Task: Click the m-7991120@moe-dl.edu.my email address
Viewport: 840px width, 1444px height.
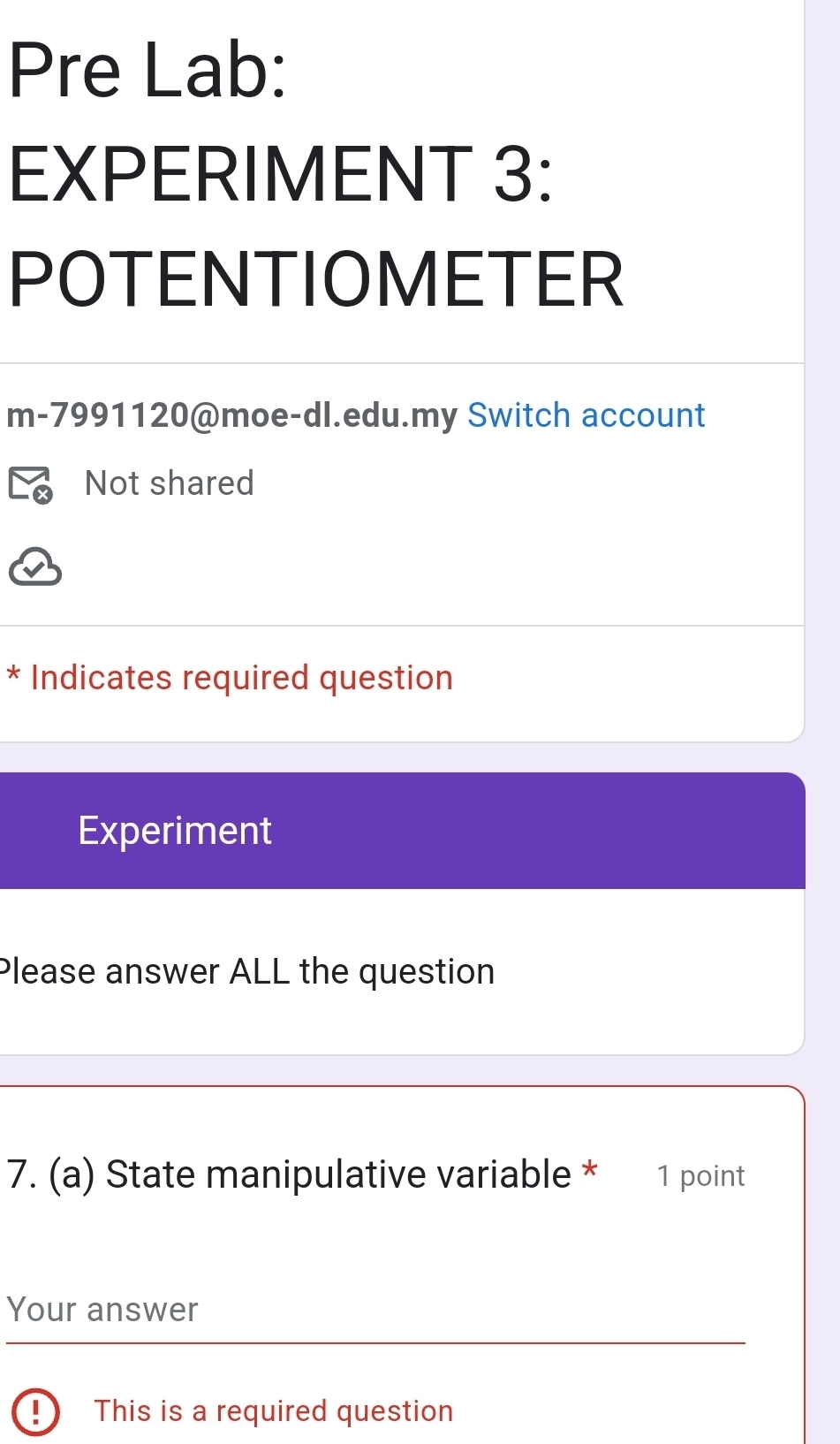Action: click(231, 415)
